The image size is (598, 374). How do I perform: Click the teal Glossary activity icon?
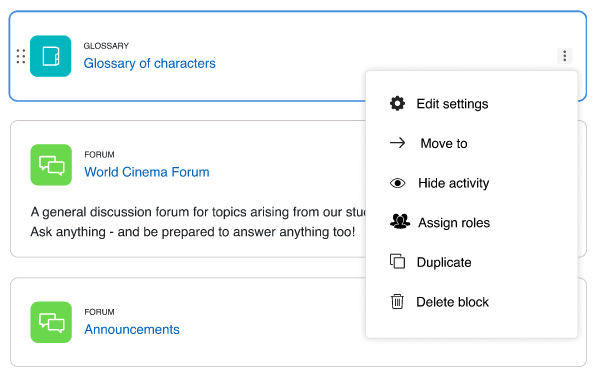coord(50,56)
